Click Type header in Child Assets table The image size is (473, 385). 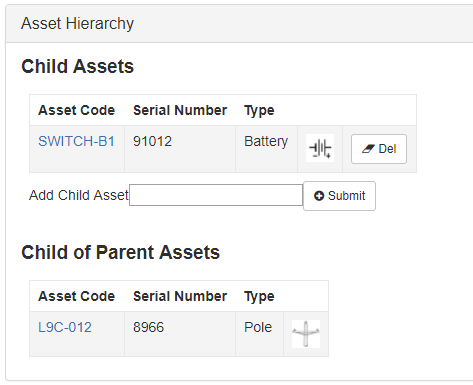[259, 110]
